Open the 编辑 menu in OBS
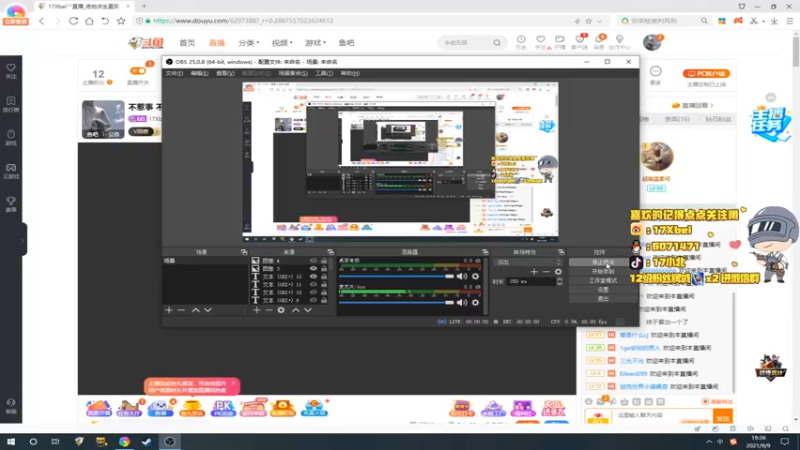This screenshot has width=800, height=450. click(199, 73)
